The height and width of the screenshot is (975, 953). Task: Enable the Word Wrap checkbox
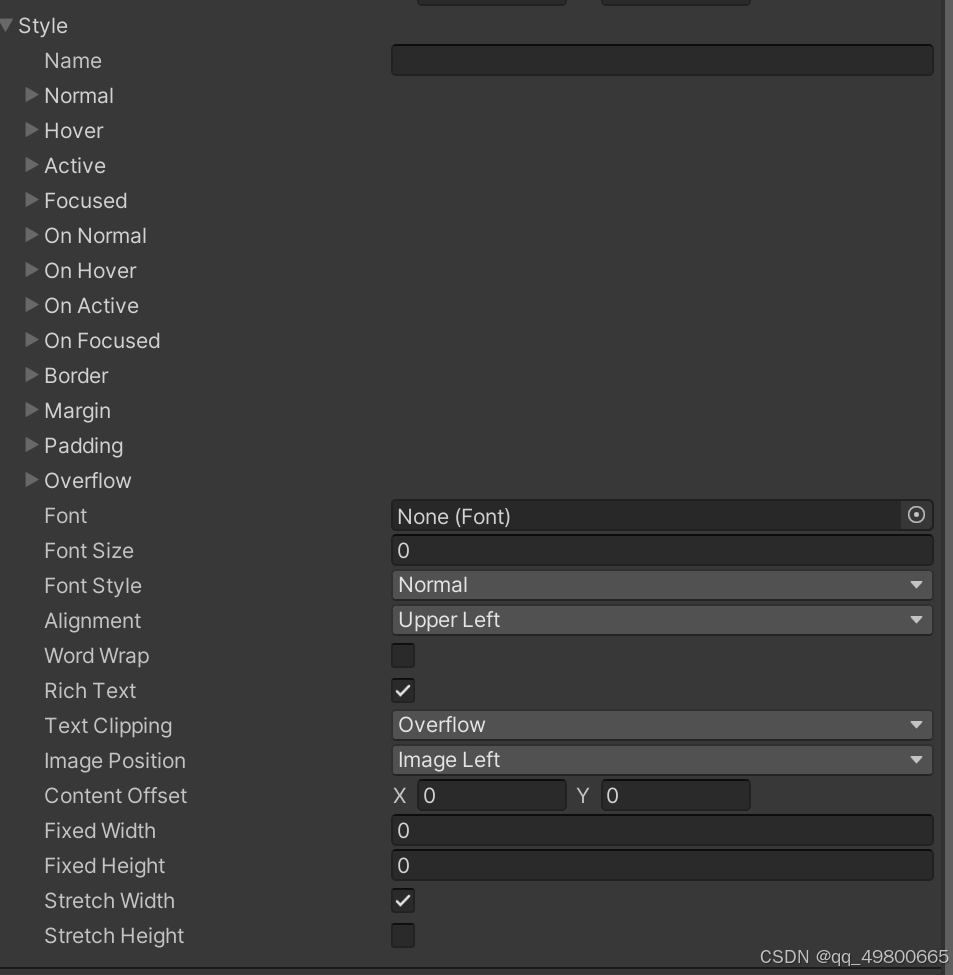pos(402,655)
